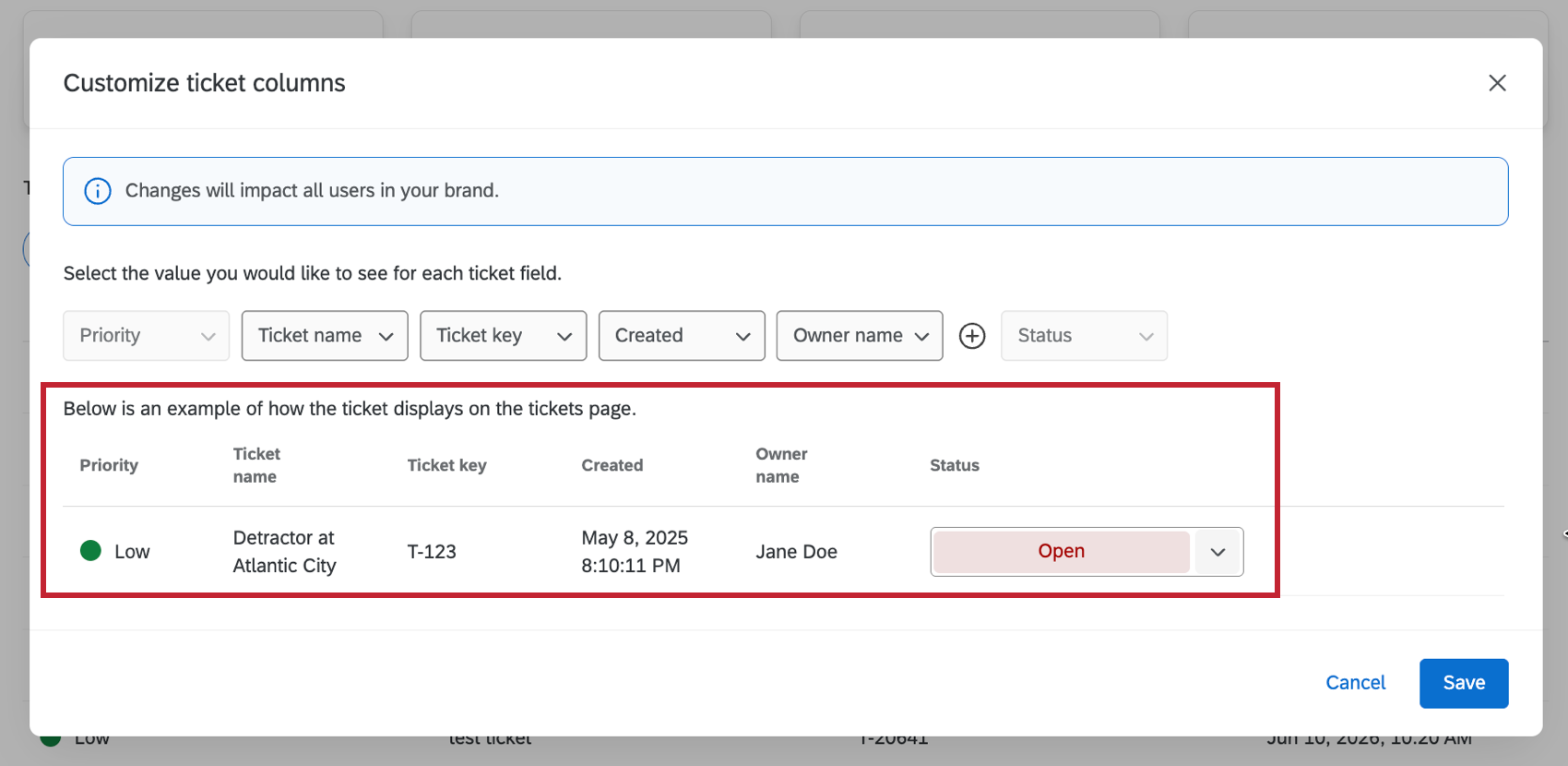Click the Jane Doe owner name
1568x766 pixels.
(797, 552)
